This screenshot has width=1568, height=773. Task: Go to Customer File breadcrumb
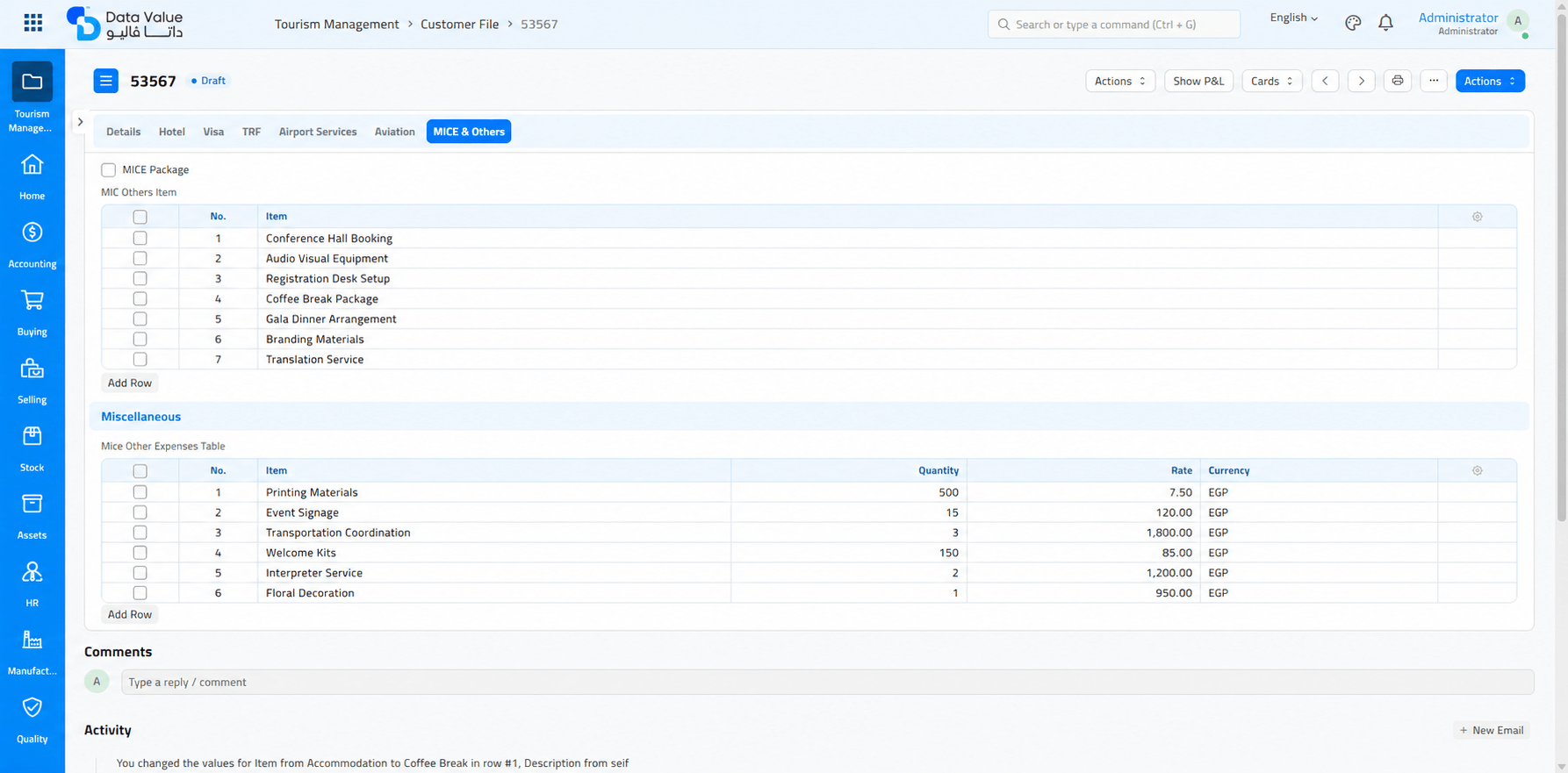[459, 25]
